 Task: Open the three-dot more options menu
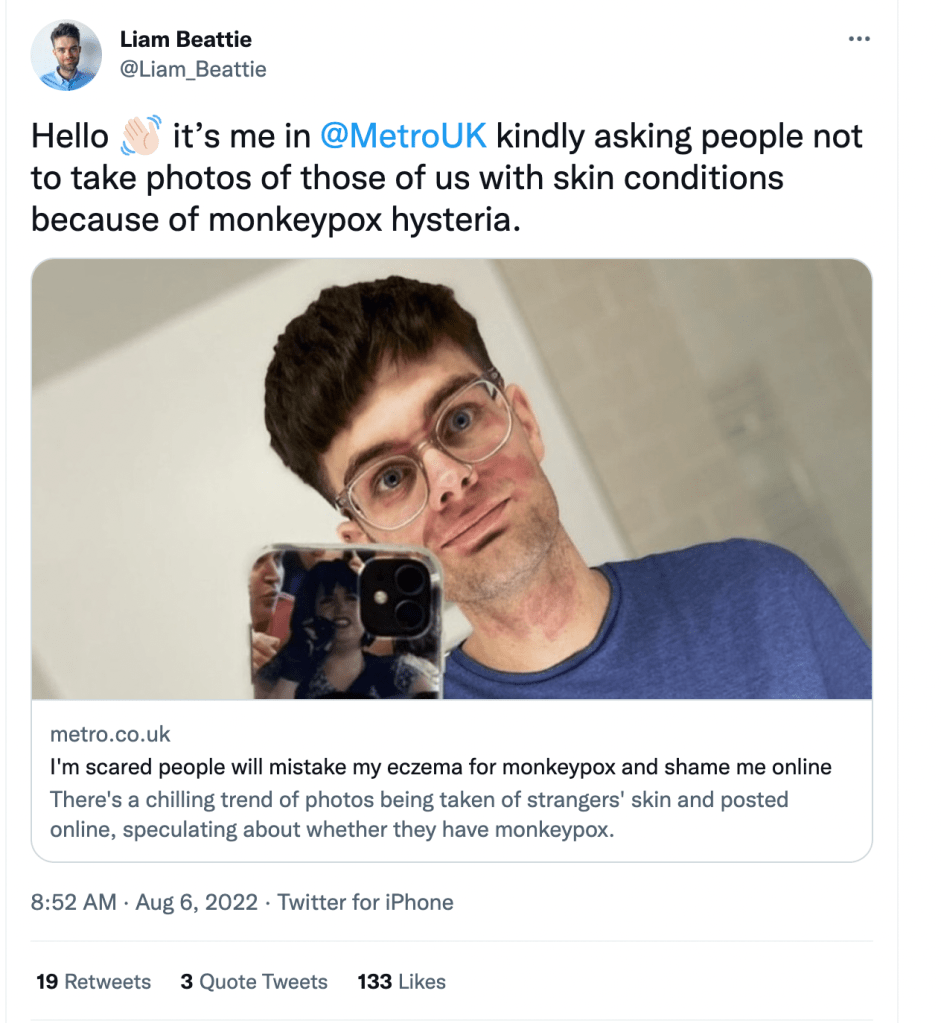859,39
